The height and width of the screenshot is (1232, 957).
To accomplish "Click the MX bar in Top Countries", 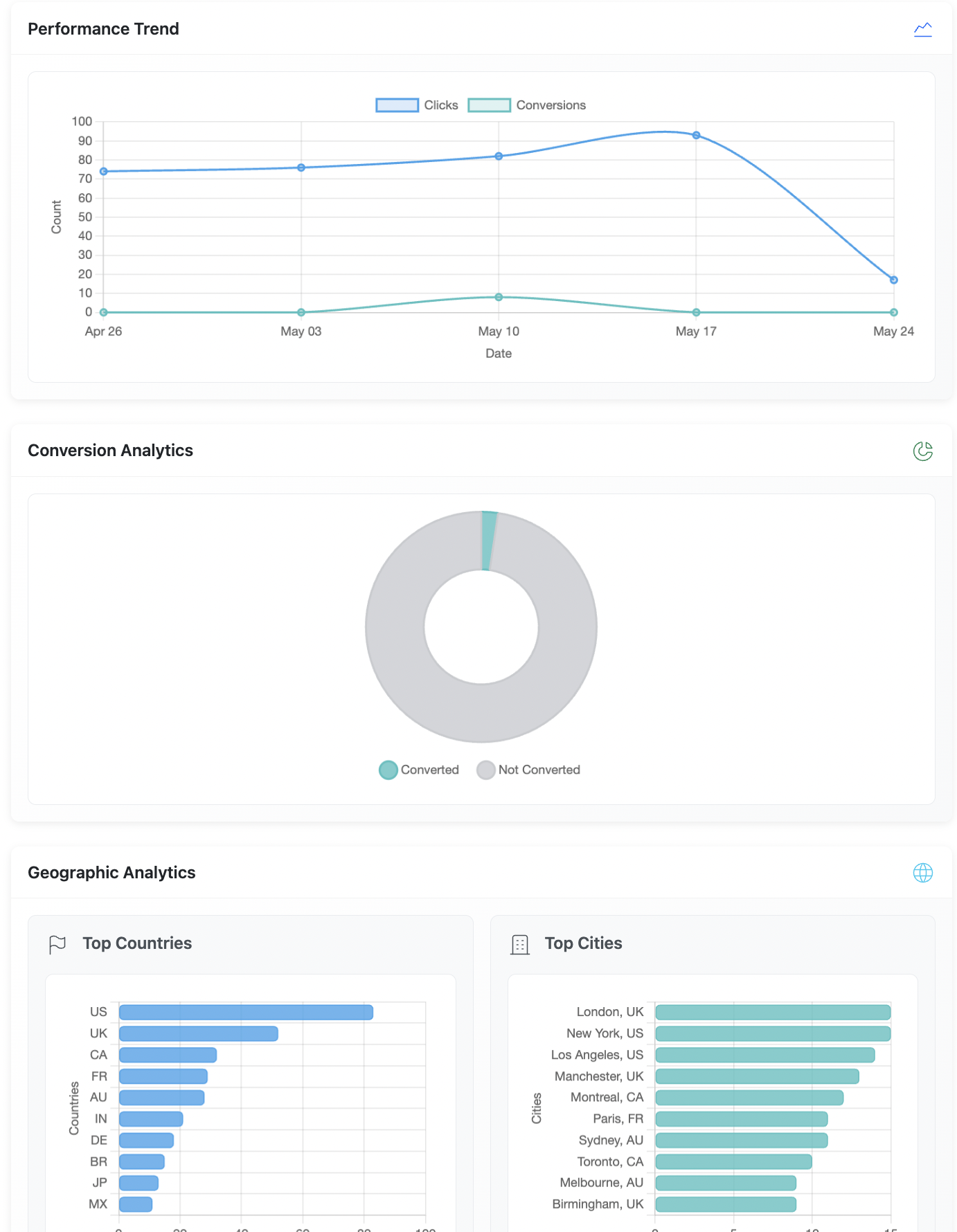I will coord(136,1204).
